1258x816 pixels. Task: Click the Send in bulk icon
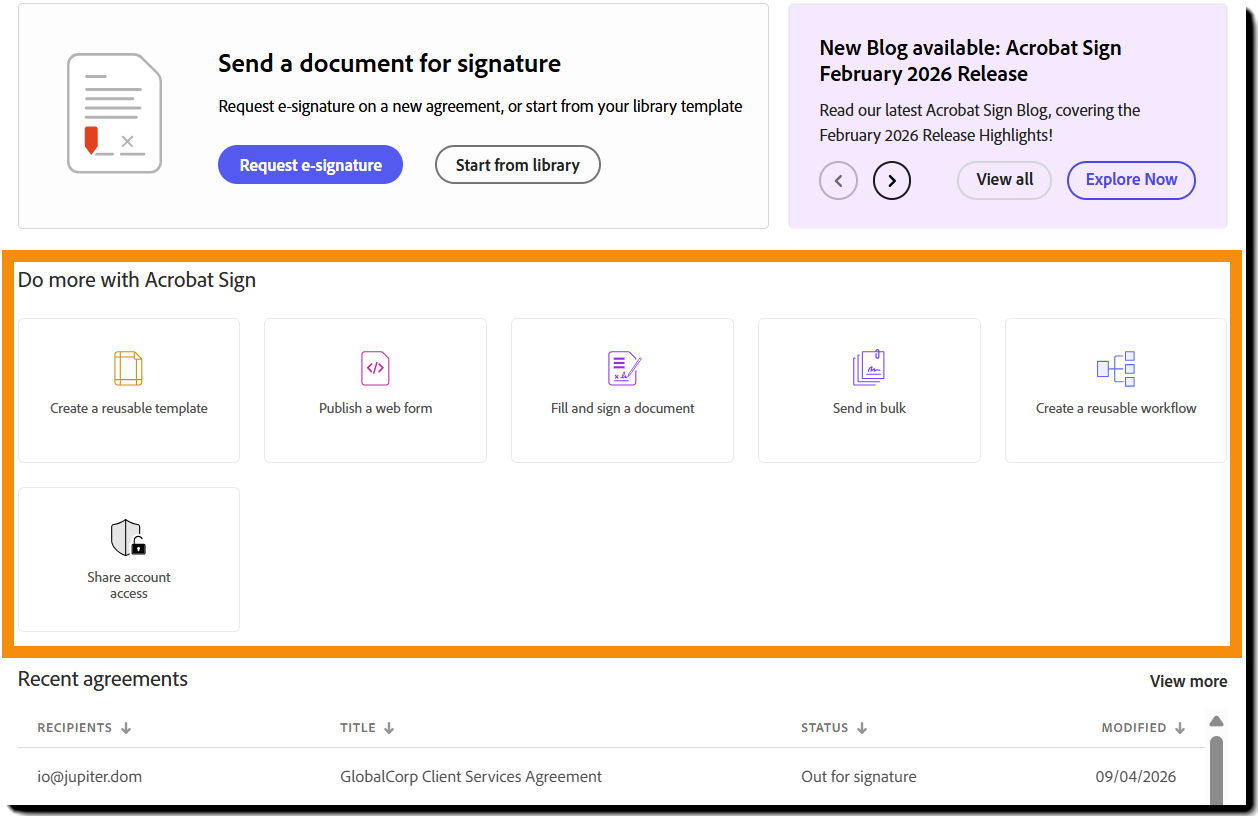[x=869, y=368]
